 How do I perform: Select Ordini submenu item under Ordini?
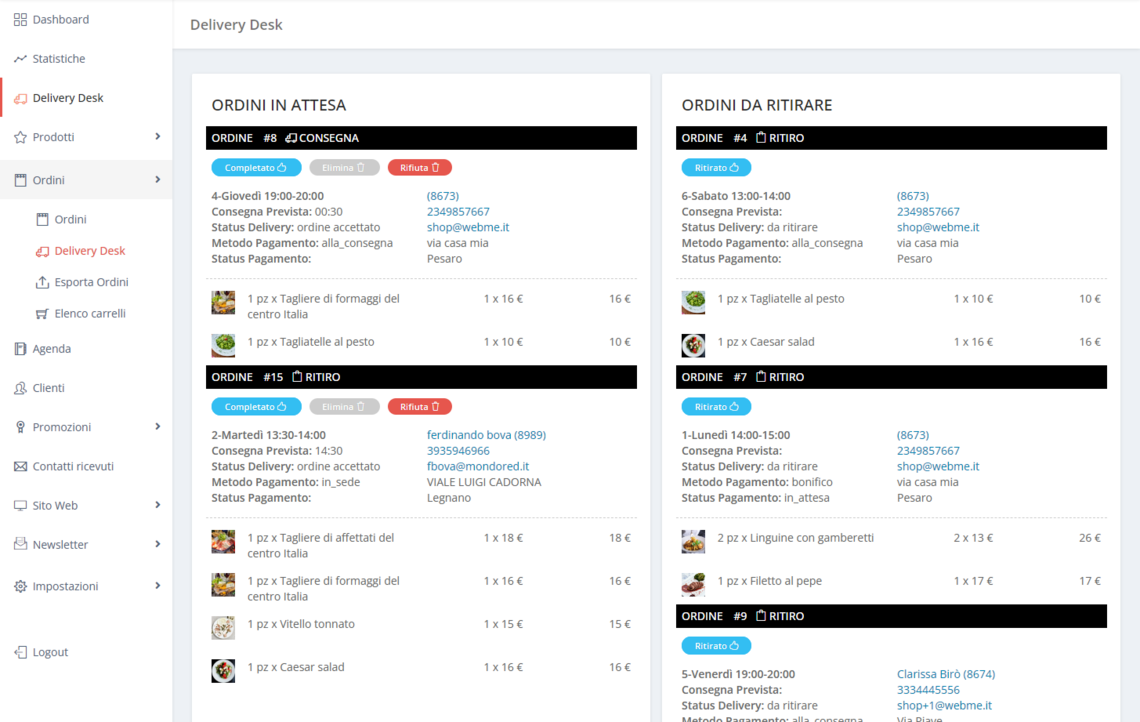point(70,219)
